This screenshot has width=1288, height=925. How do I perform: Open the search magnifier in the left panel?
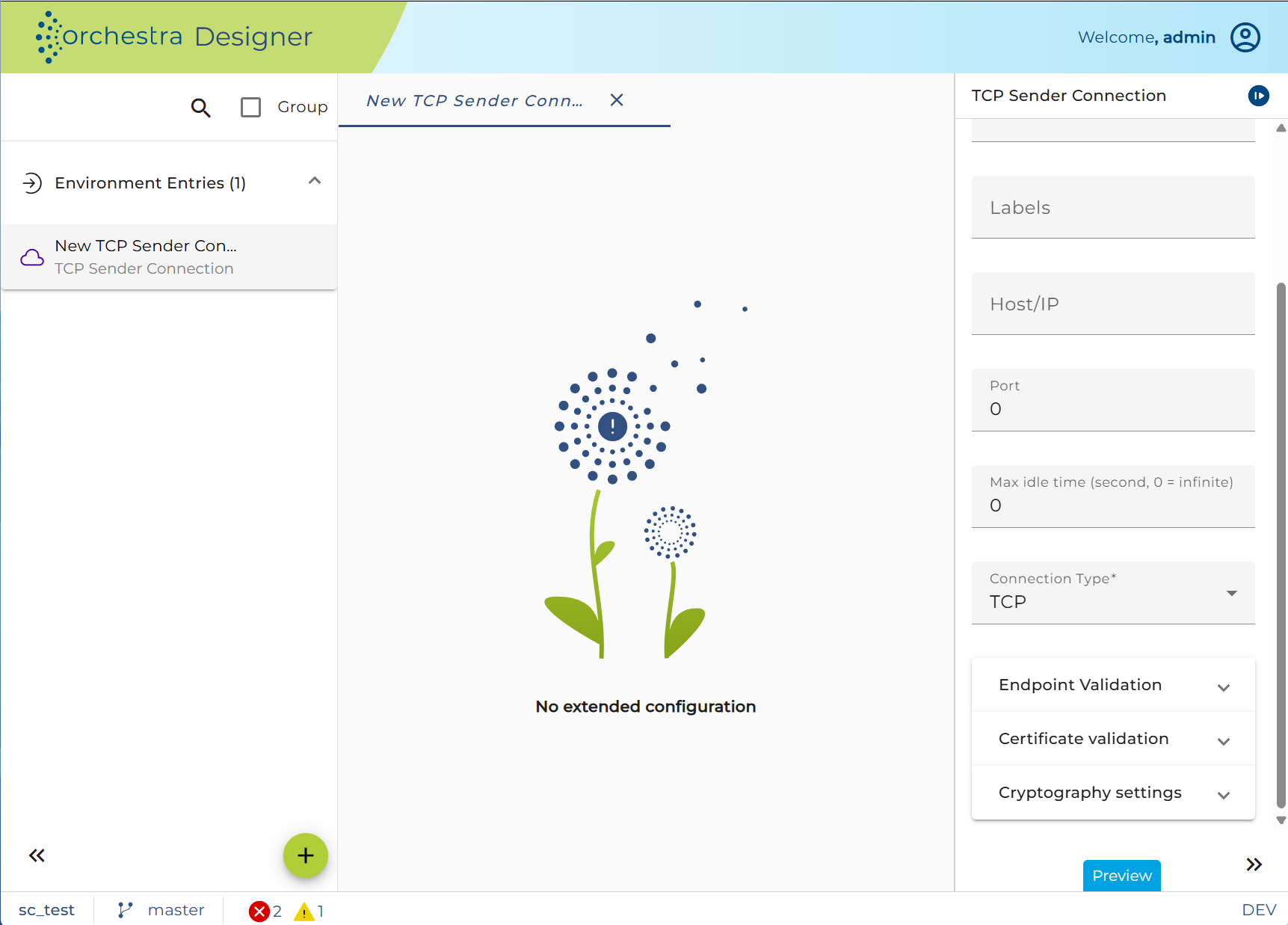click(x=200, y=108)
